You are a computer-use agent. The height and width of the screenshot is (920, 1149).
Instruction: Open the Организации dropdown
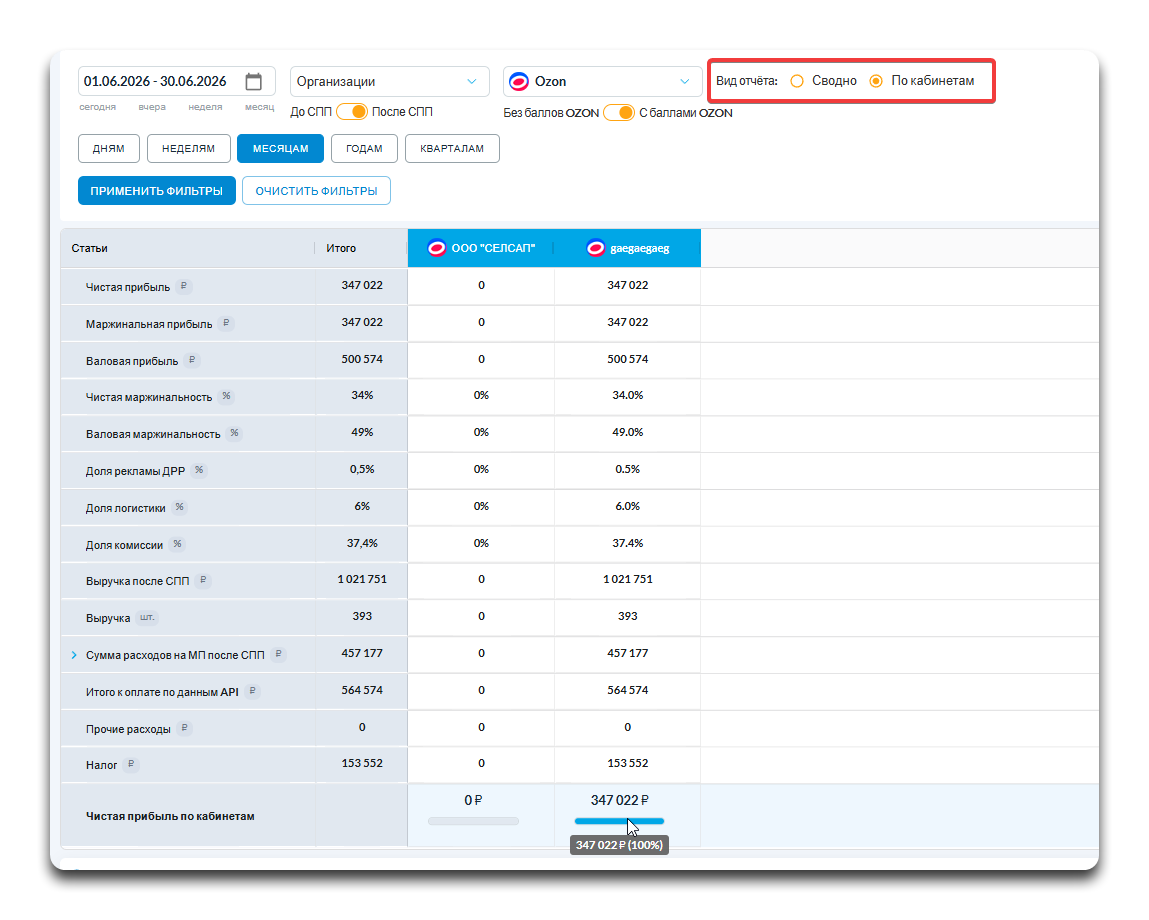pyautogui.click(x=390, y=81)
